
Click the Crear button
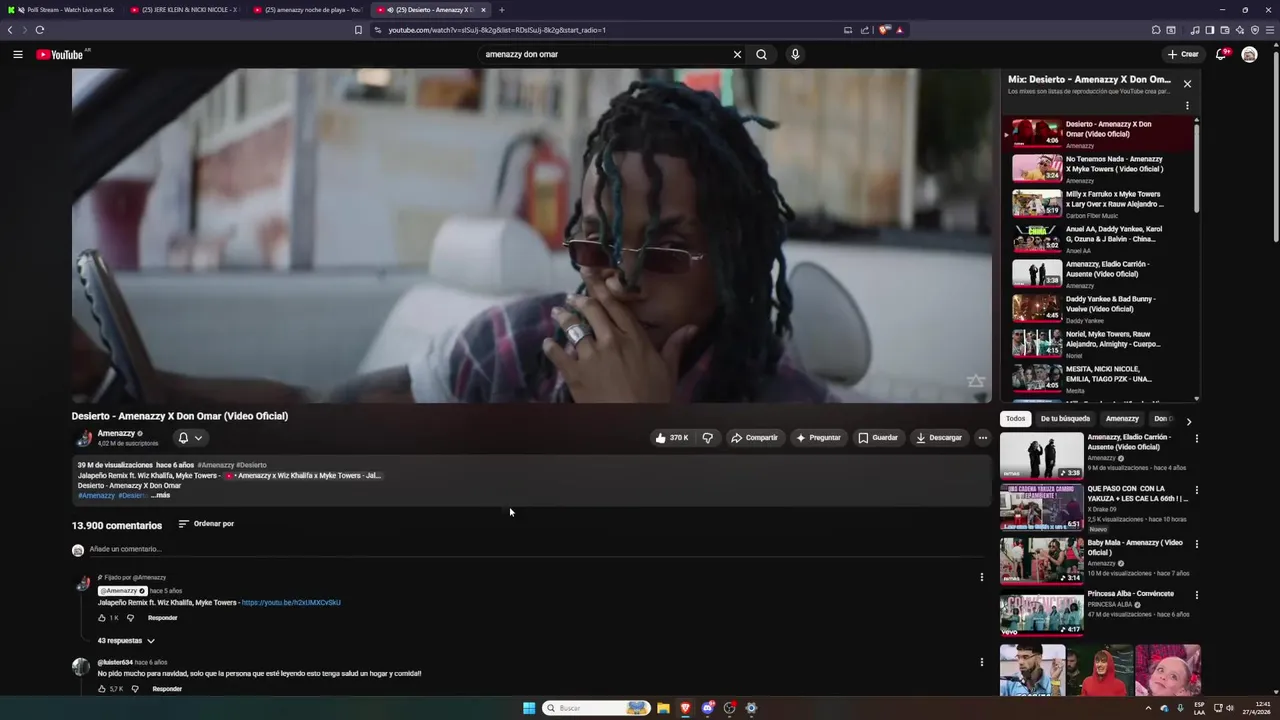click(x=1182, y=54)
